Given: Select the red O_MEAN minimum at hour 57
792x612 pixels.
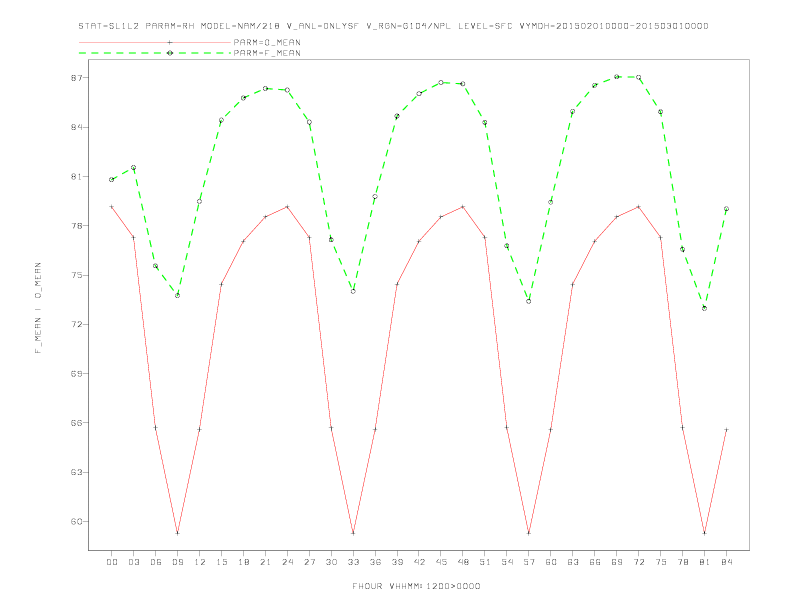Looking at the screenshot, I should click(x=529, y=533).
